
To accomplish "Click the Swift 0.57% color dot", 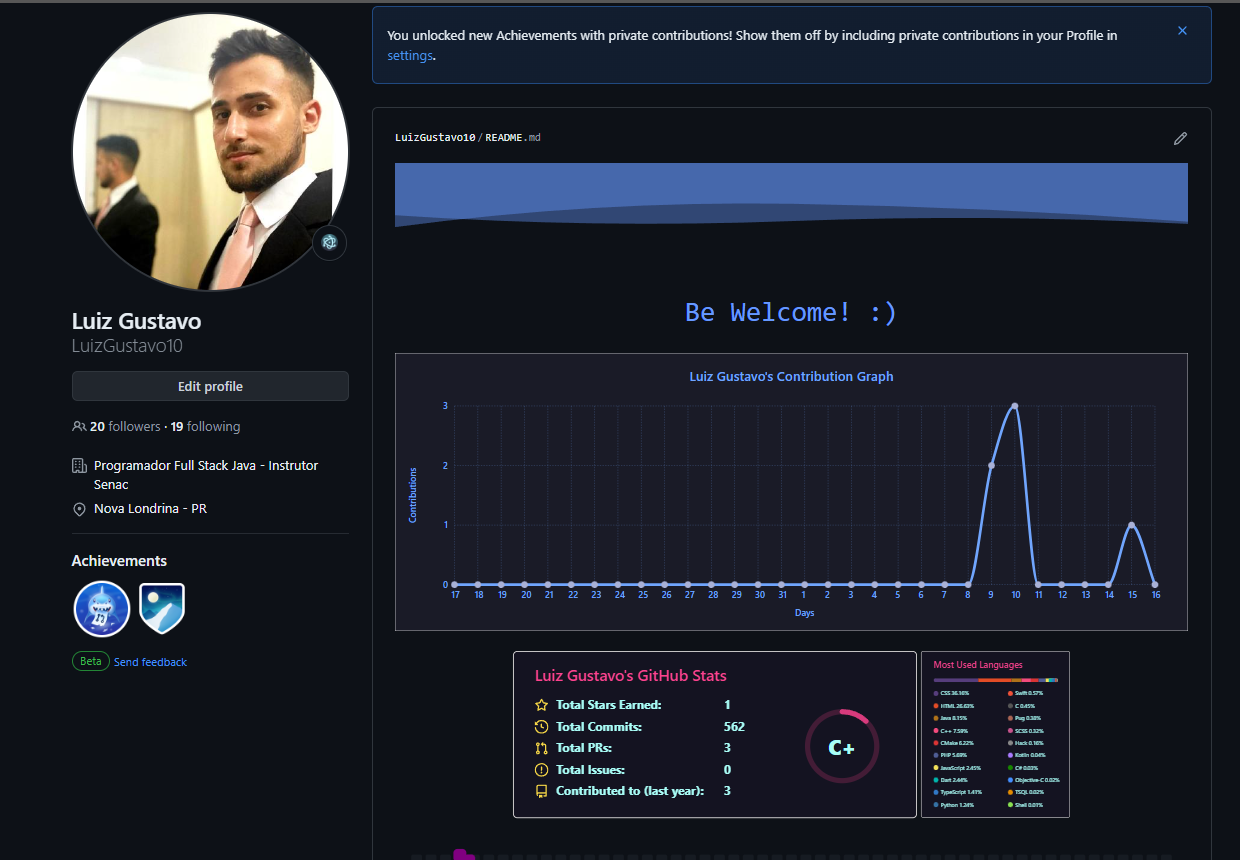I will tap(1010, 693).
